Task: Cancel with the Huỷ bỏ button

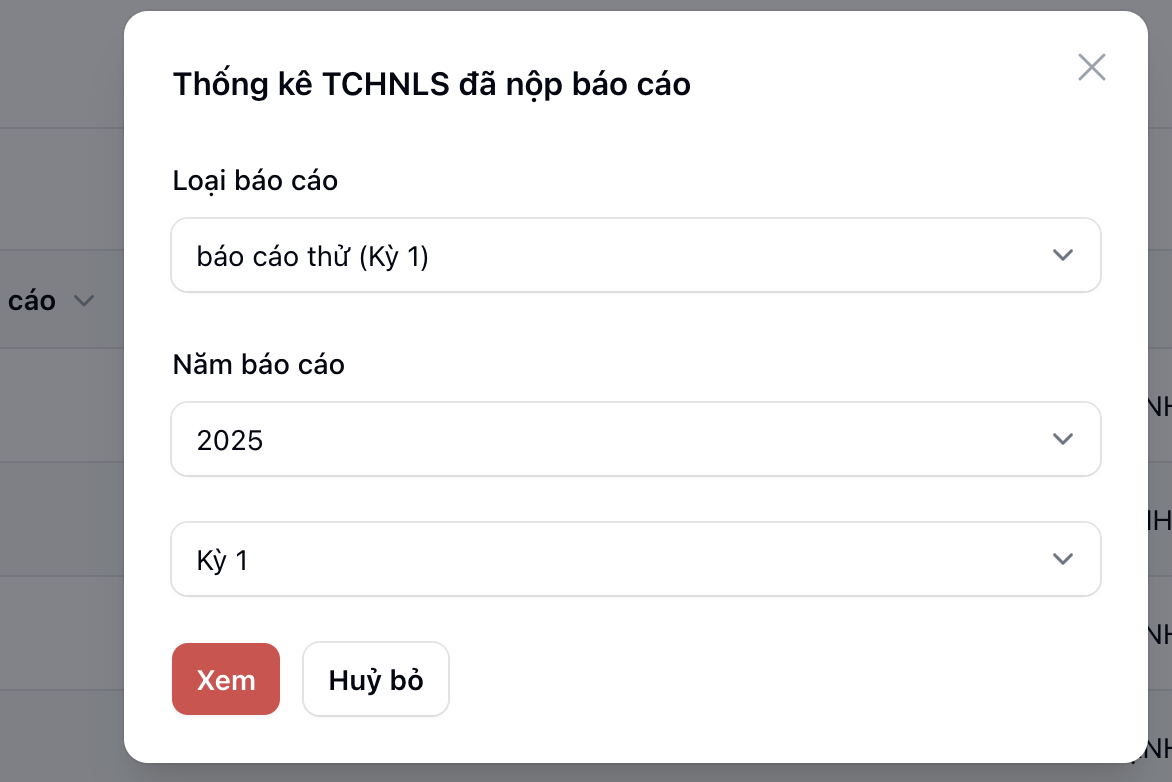Action: point(376,680)
